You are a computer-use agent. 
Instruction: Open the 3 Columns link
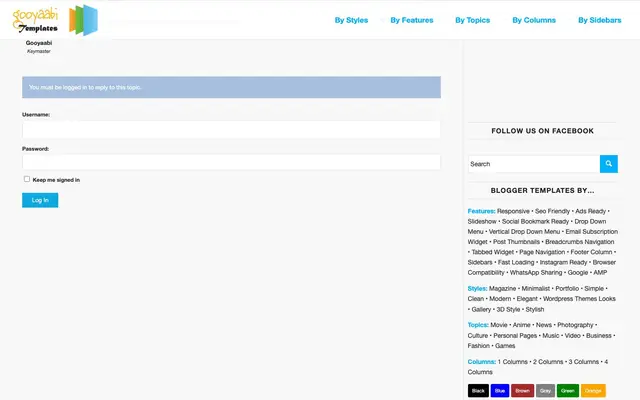[x=584, y=362]
